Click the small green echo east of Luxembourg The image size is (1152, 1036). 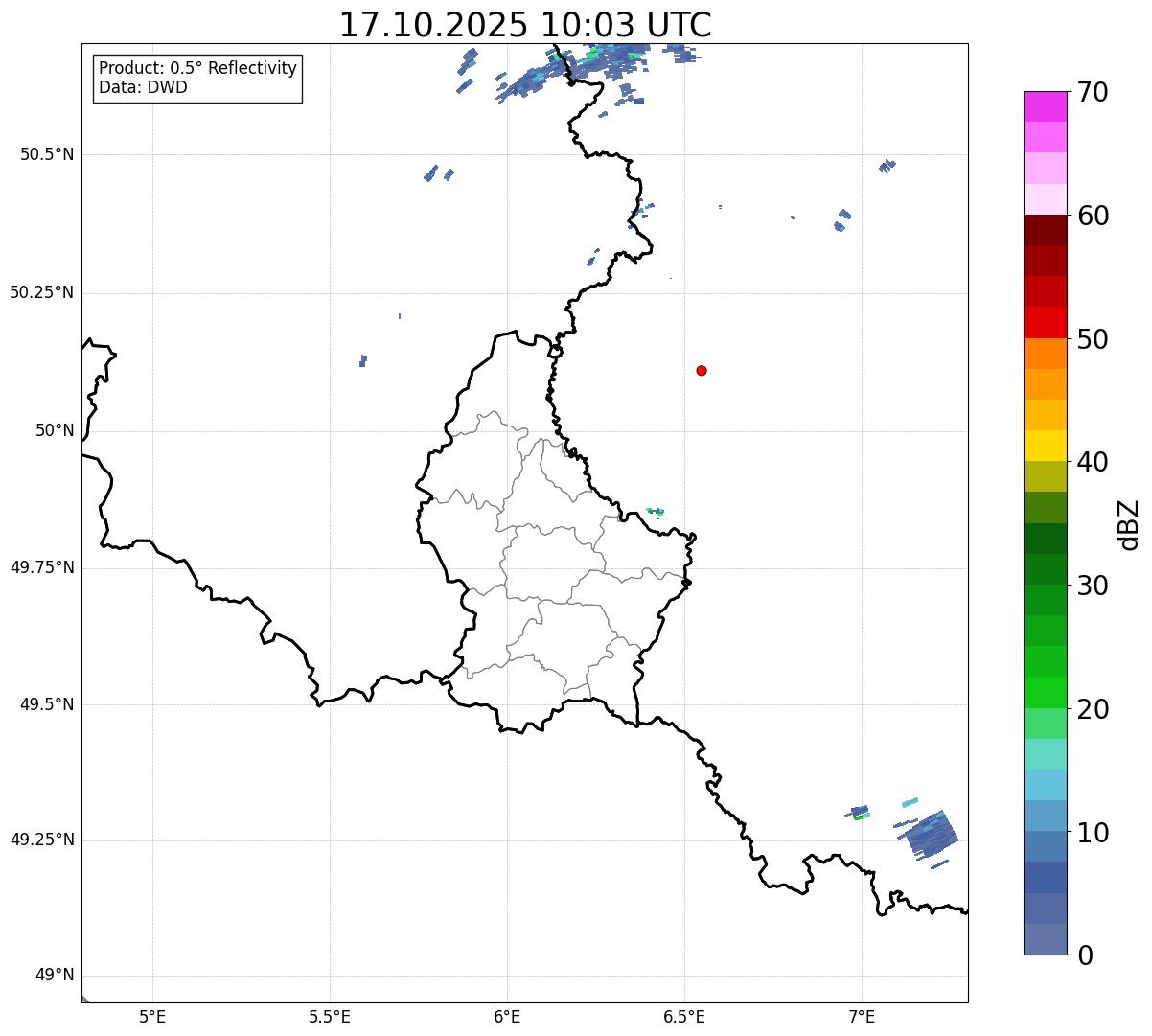click(656, 512)
